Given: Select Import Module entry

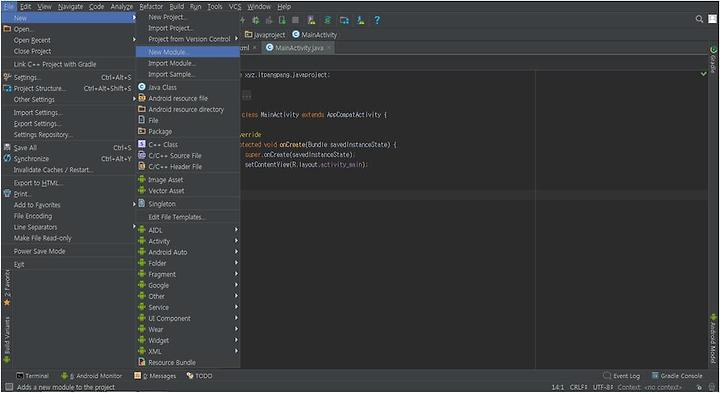Looking at the screenshot, I should coord(188,63).
